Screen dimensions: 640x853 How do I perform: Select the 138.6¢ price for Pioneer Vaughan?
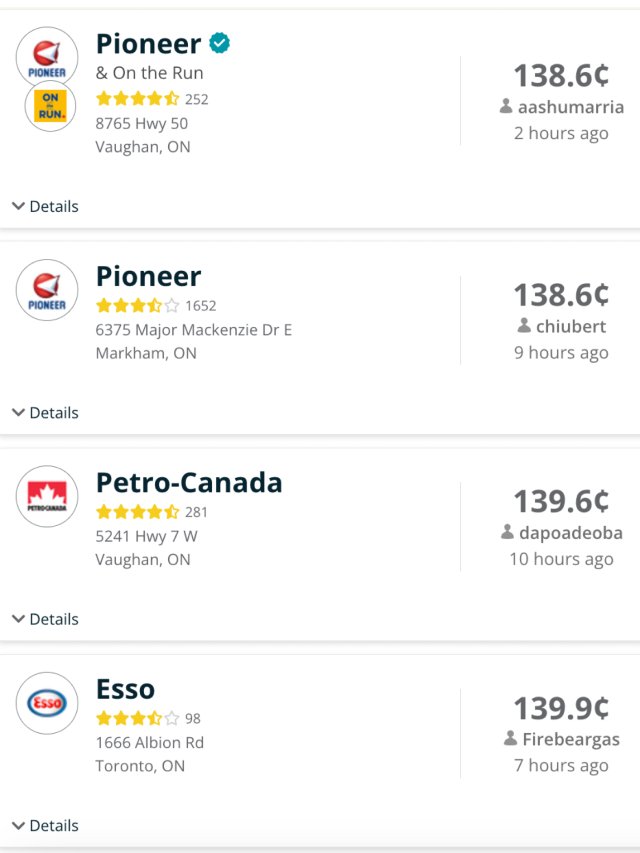coord(562,75)
